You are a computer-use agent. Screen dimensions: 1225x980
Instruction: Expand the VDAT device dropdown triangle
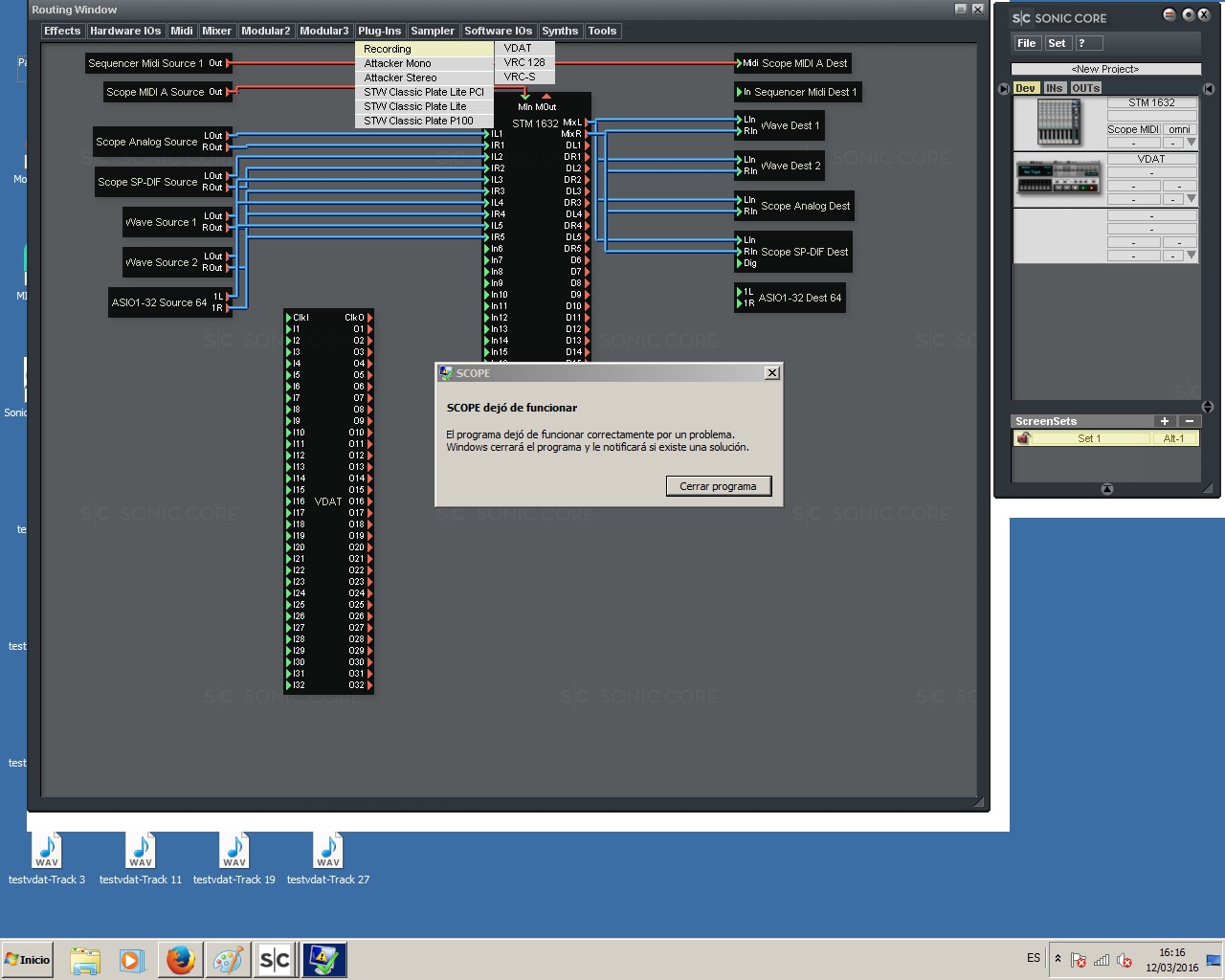(1192, 199)
